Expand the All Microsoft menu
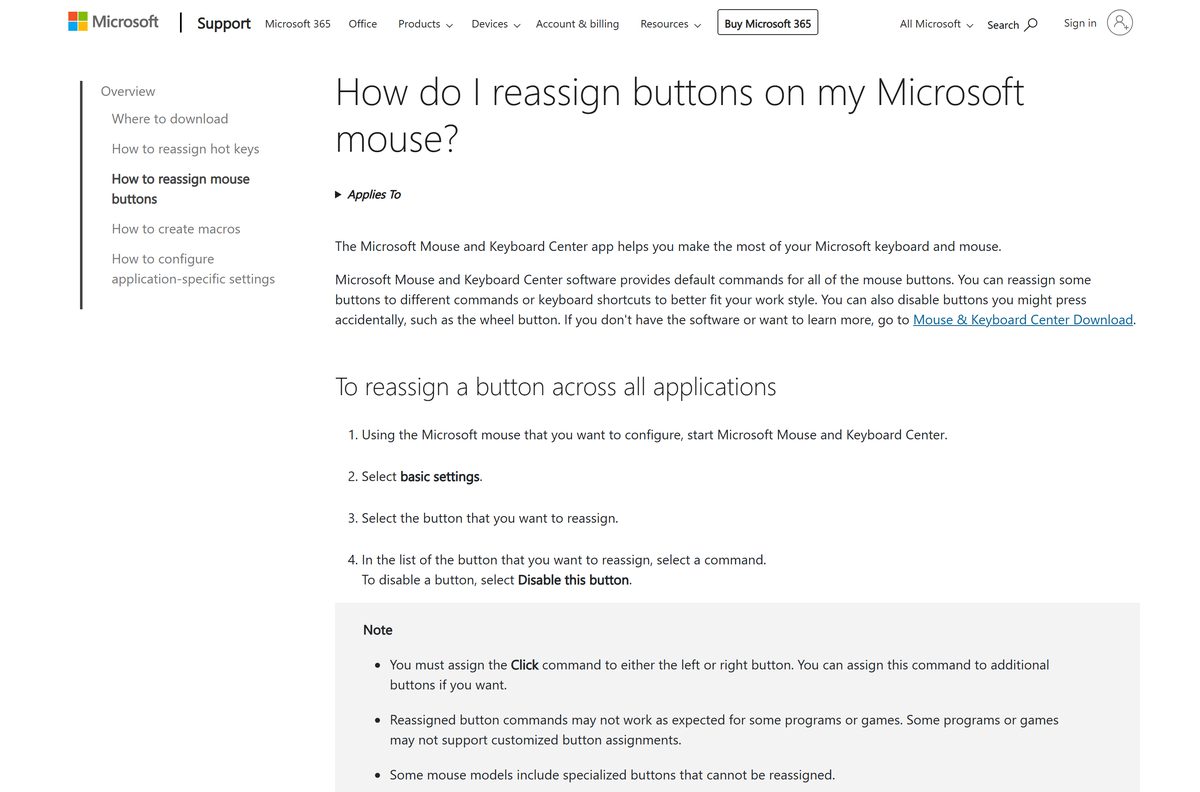1200x792 pixels. 936,24
